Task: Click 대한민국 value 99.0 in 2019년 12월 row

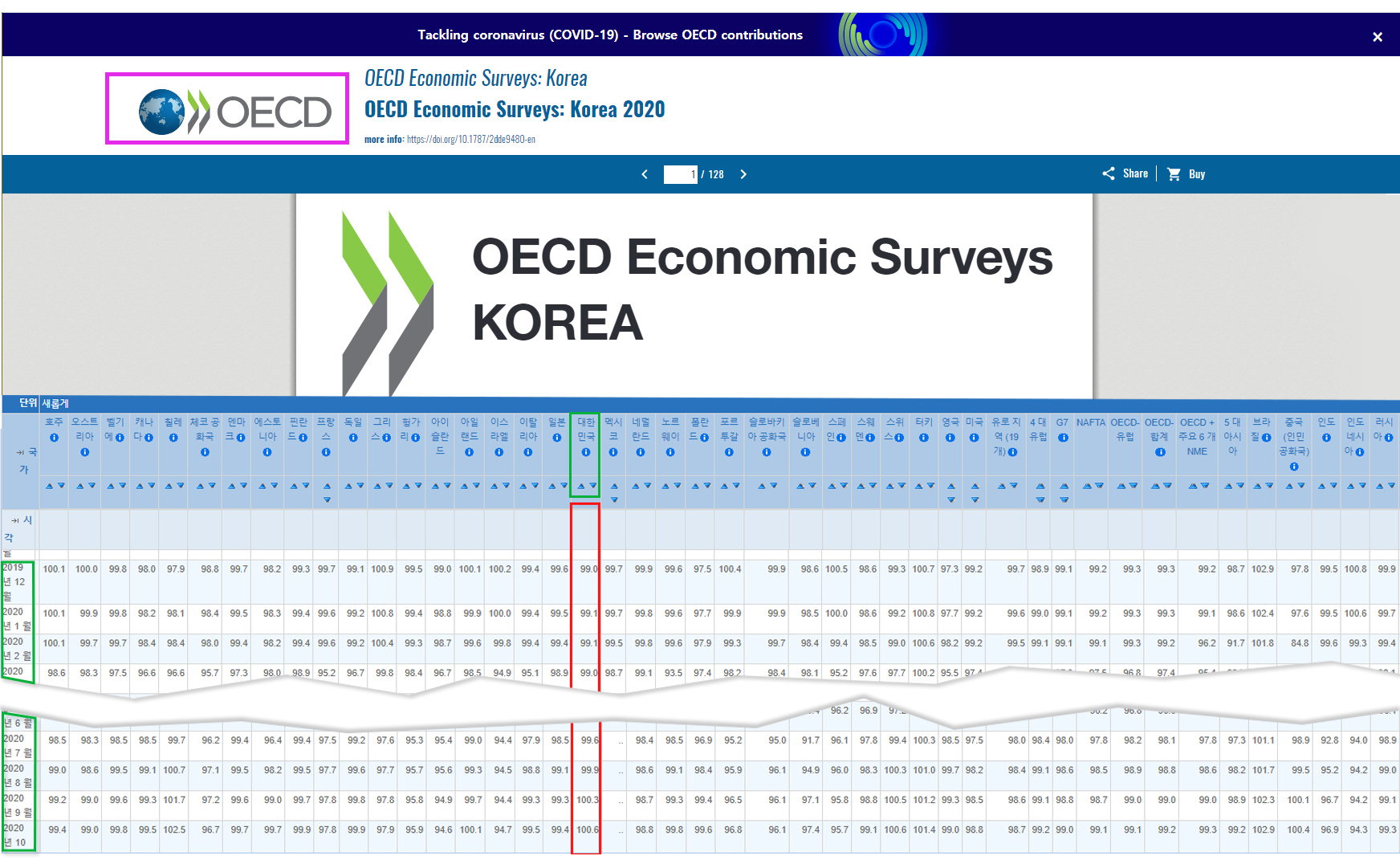Action: [588, 569]
